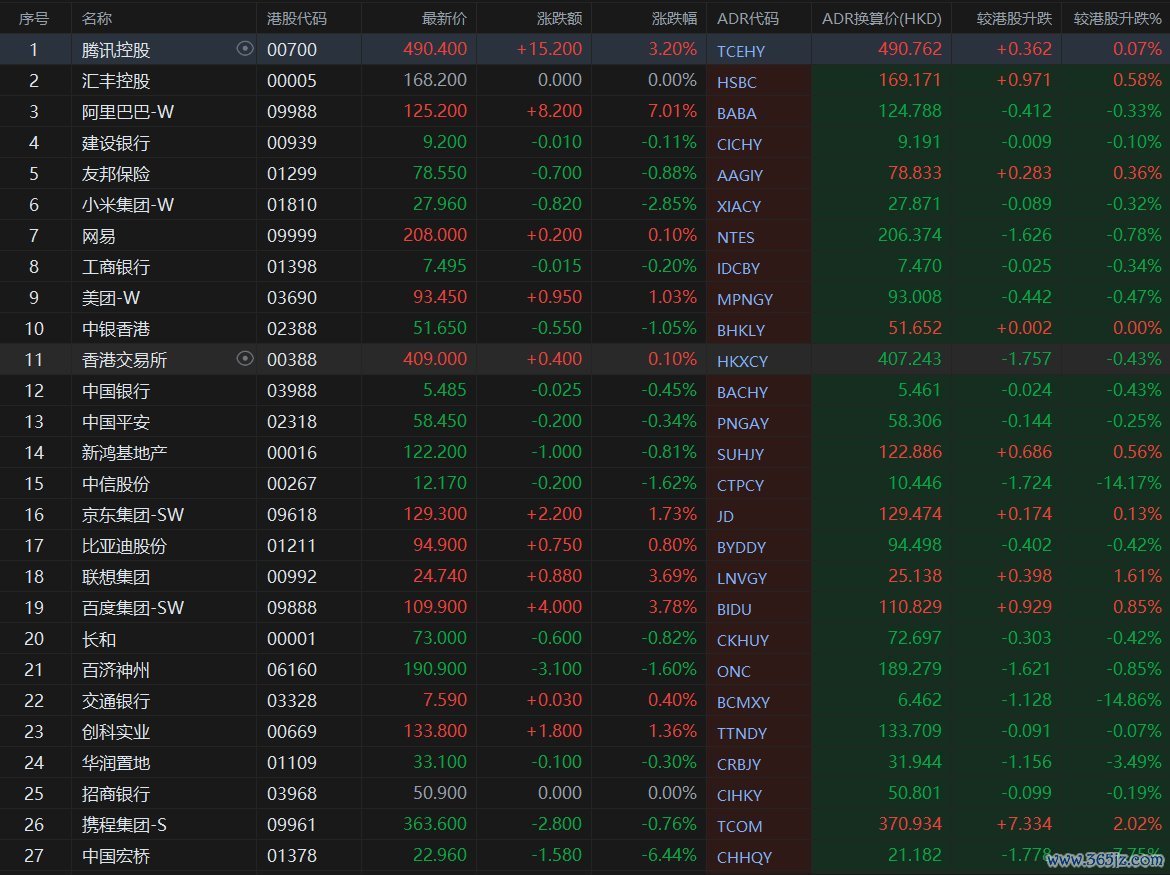Screen dimensions: 1170x875
Task: Sort by 较港股升跌% column header
Action: pyautogui.click(x=1118, y=19)
